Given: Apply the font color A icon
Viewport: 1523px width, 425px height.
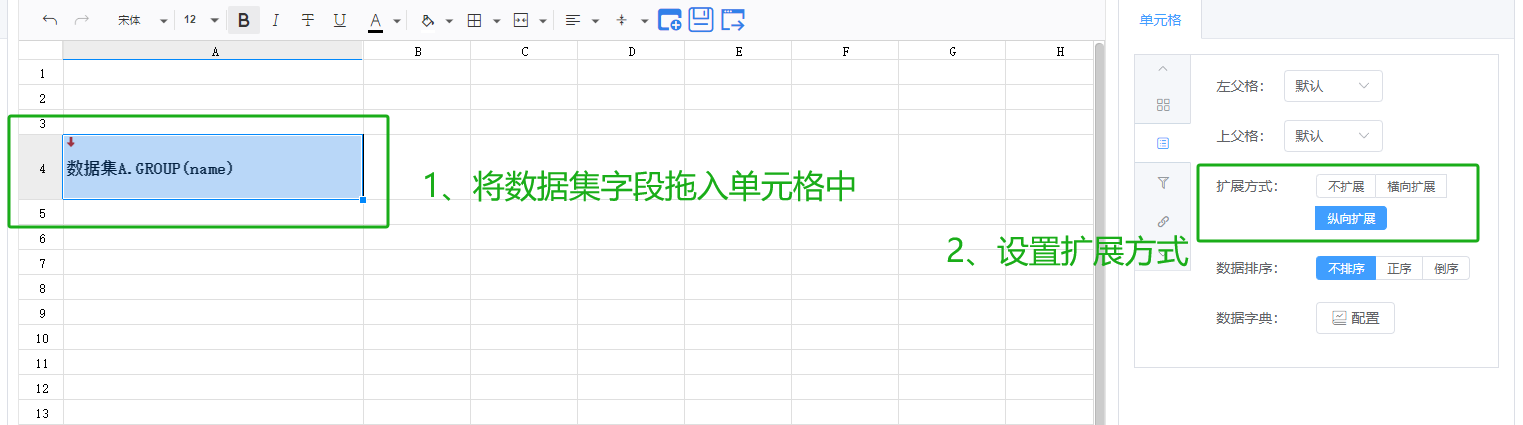Looking at the screenshot, I should (x=376, y=20).
